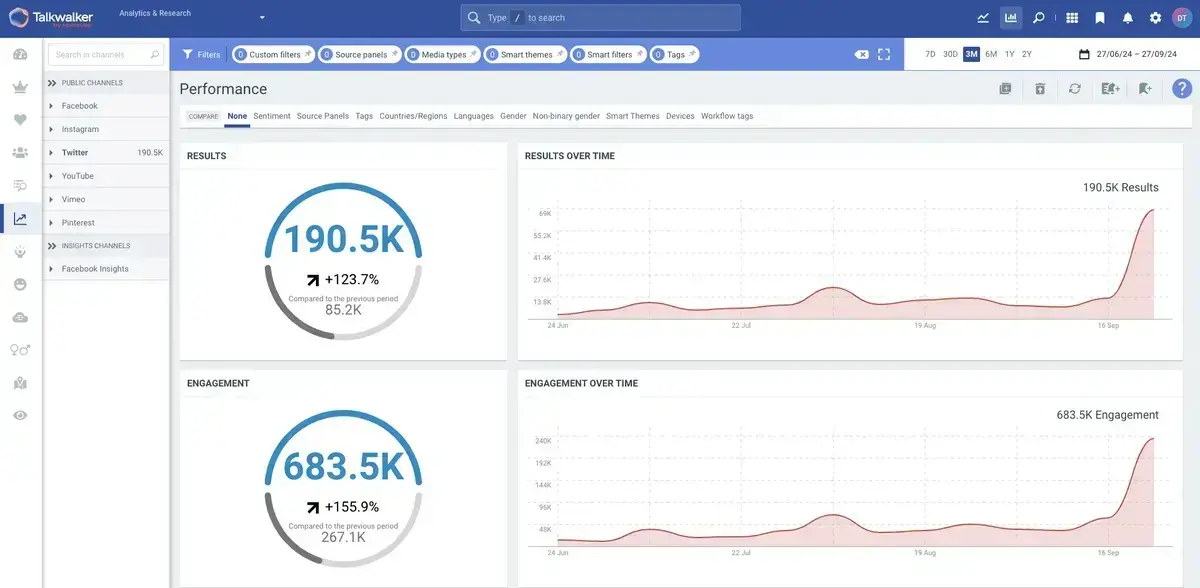Open the apps grid icon in header
1200x588 pixels.
click(x=1072, y=18)
